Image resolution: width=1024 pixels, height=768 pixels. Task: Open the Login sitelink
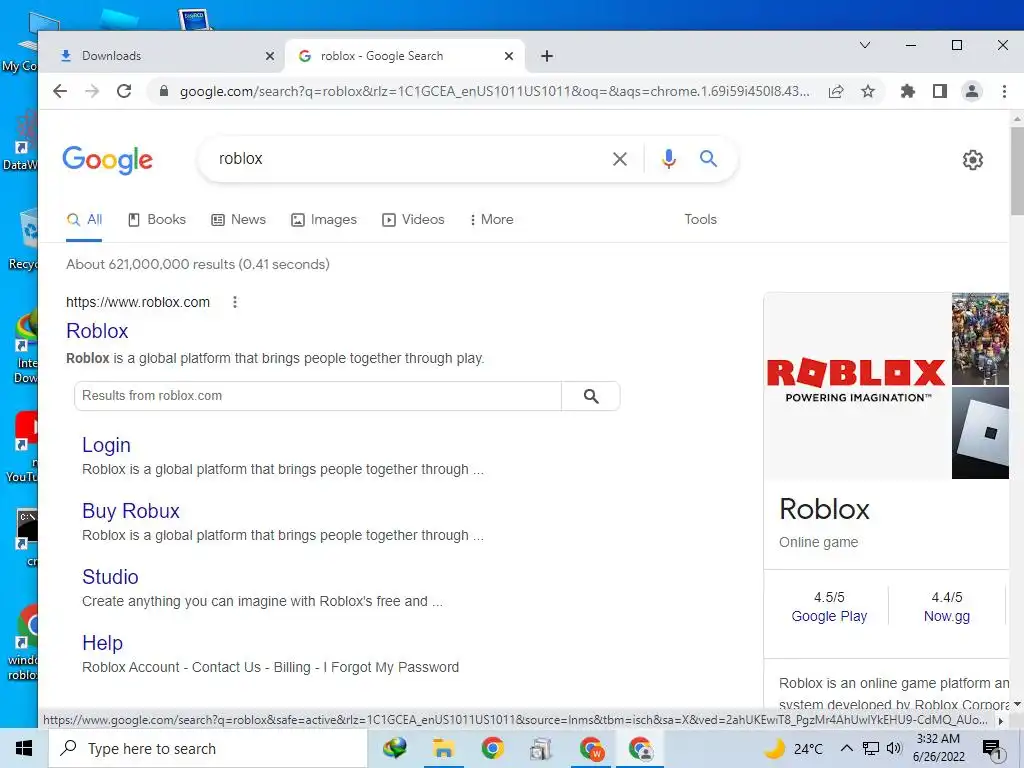coord(106,445)
